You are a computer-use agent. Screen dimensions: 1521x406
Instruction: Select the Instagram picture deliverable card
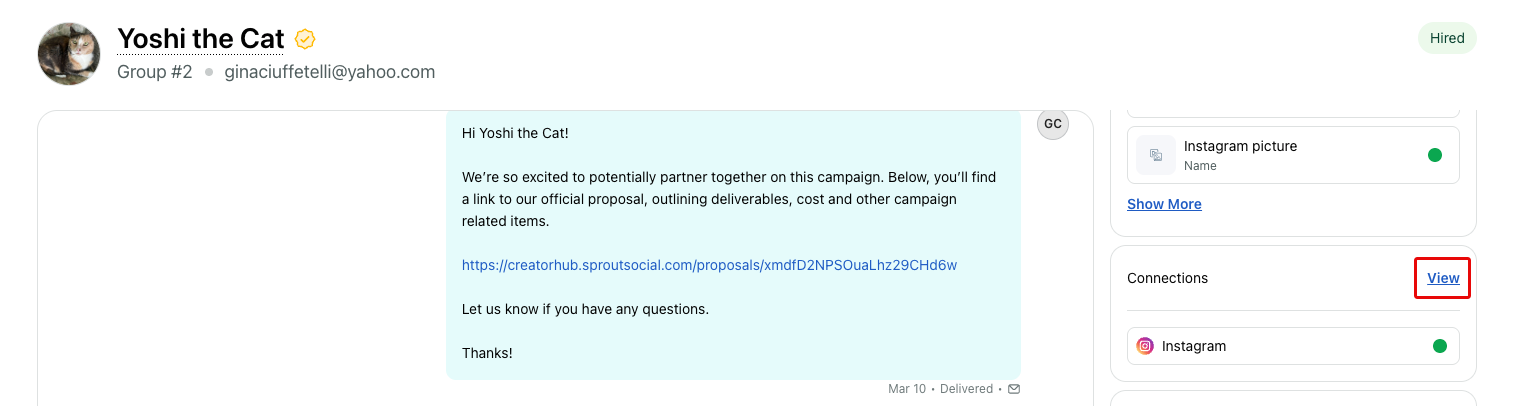(1293, 155)
